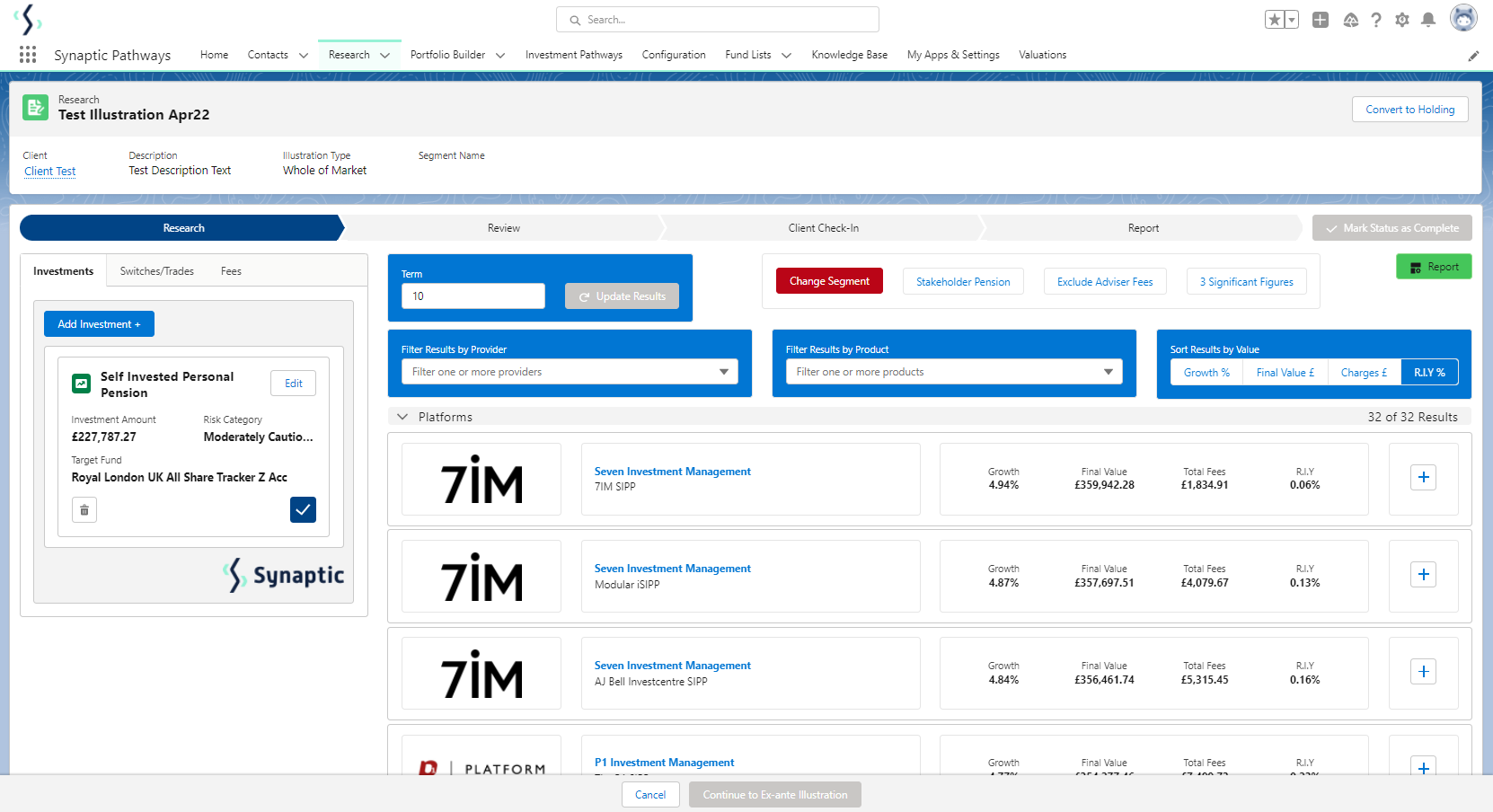Click the Term input field
This screenshot has height=812, width=1493.
473,296
